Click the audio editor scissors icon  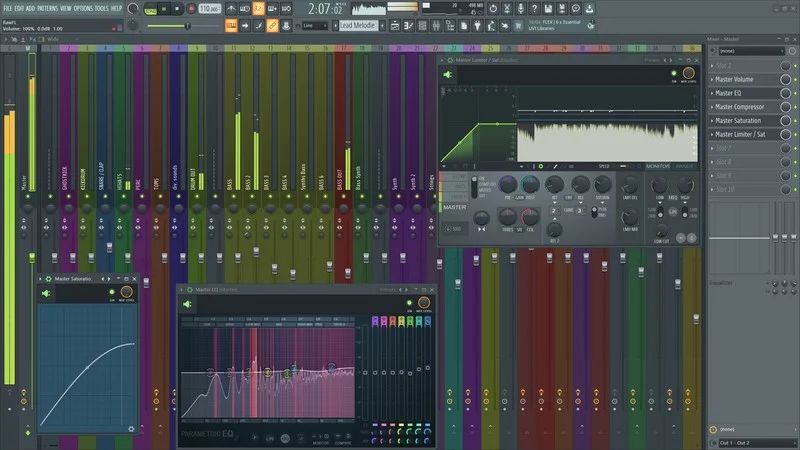(507, 9)
